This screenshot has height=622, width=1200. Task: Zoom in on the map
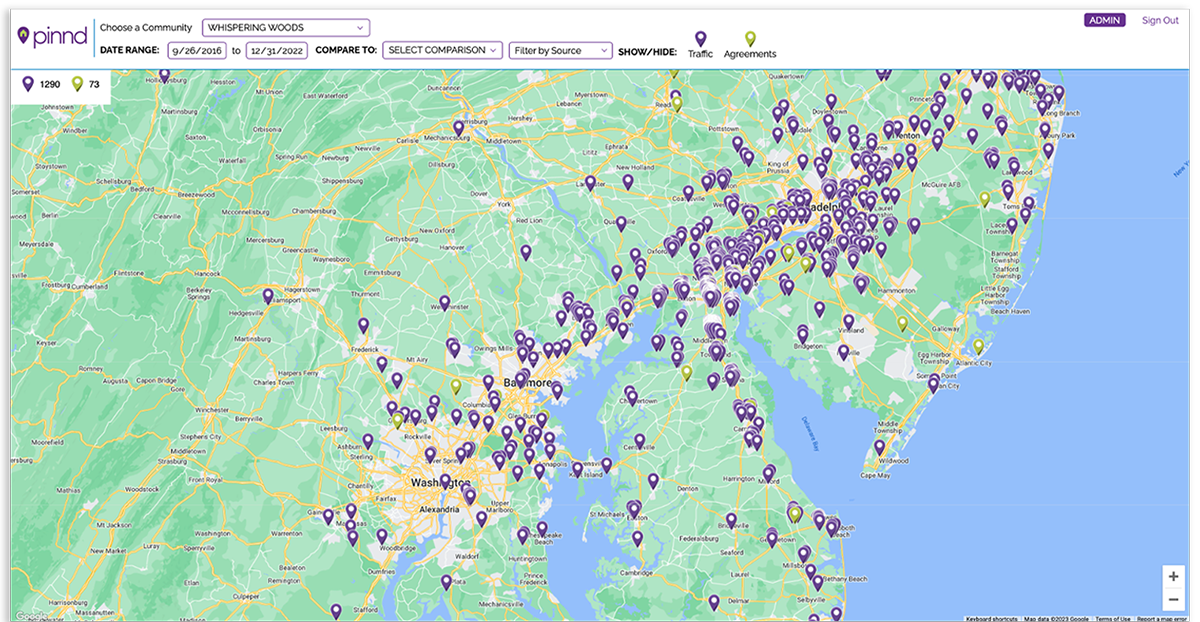tap(1173, 577)
